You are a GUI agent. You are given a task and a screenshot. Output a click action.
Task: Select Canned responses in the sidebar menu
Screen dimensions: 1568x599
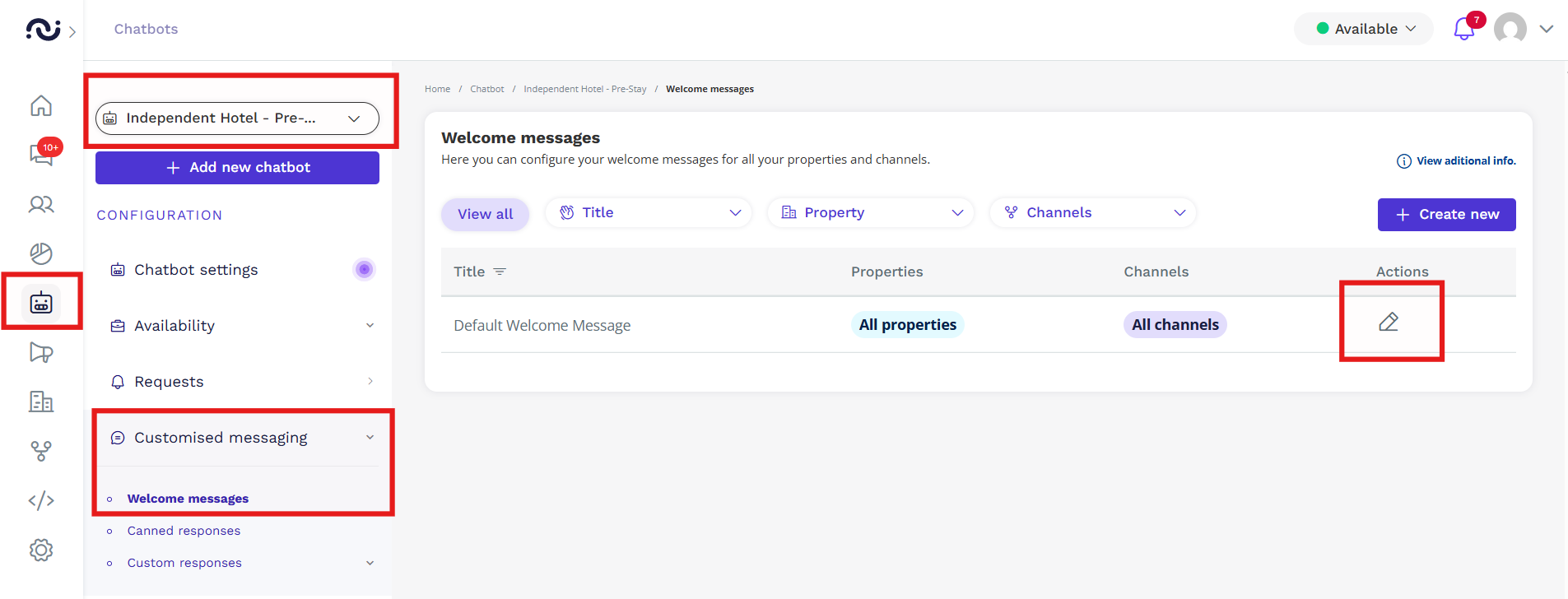184,531
